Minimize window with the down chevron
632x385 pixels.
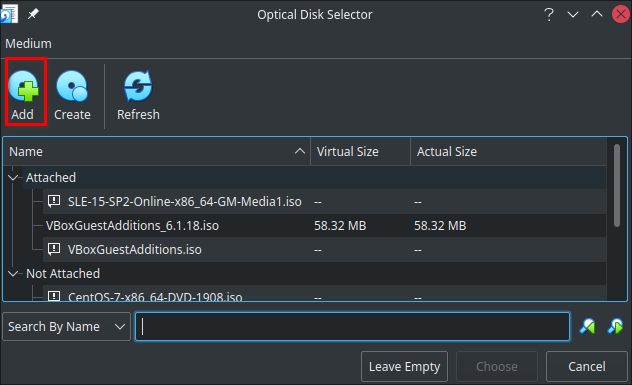(x=573, y=15)
